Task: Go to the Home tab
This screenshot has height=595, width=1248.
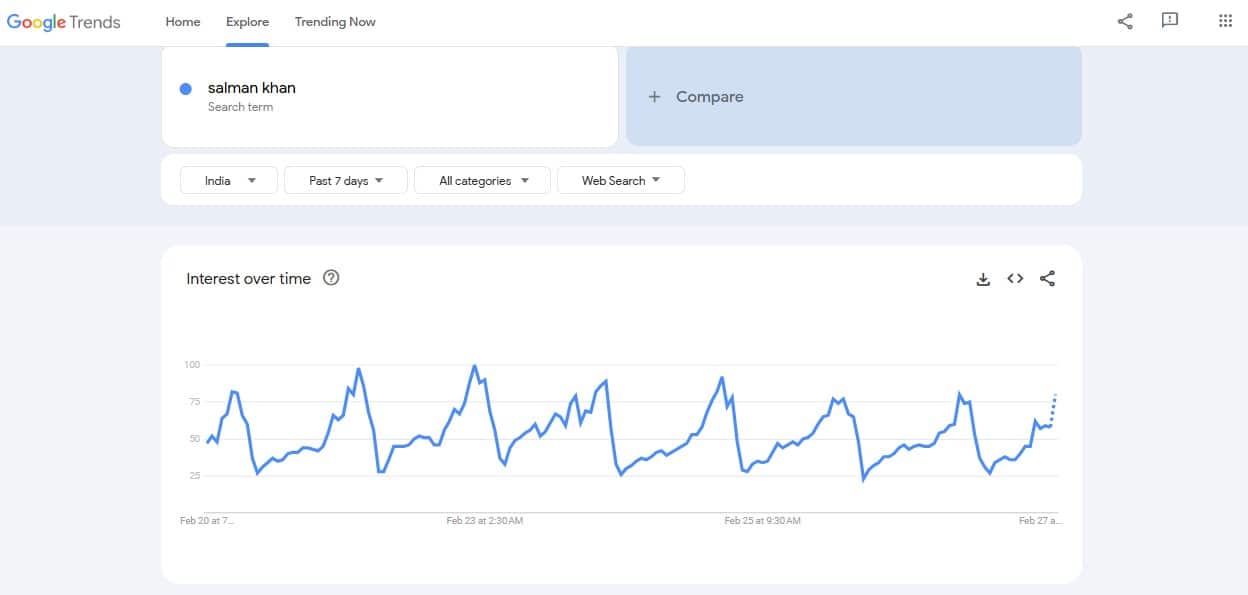Action: (183, 22)
